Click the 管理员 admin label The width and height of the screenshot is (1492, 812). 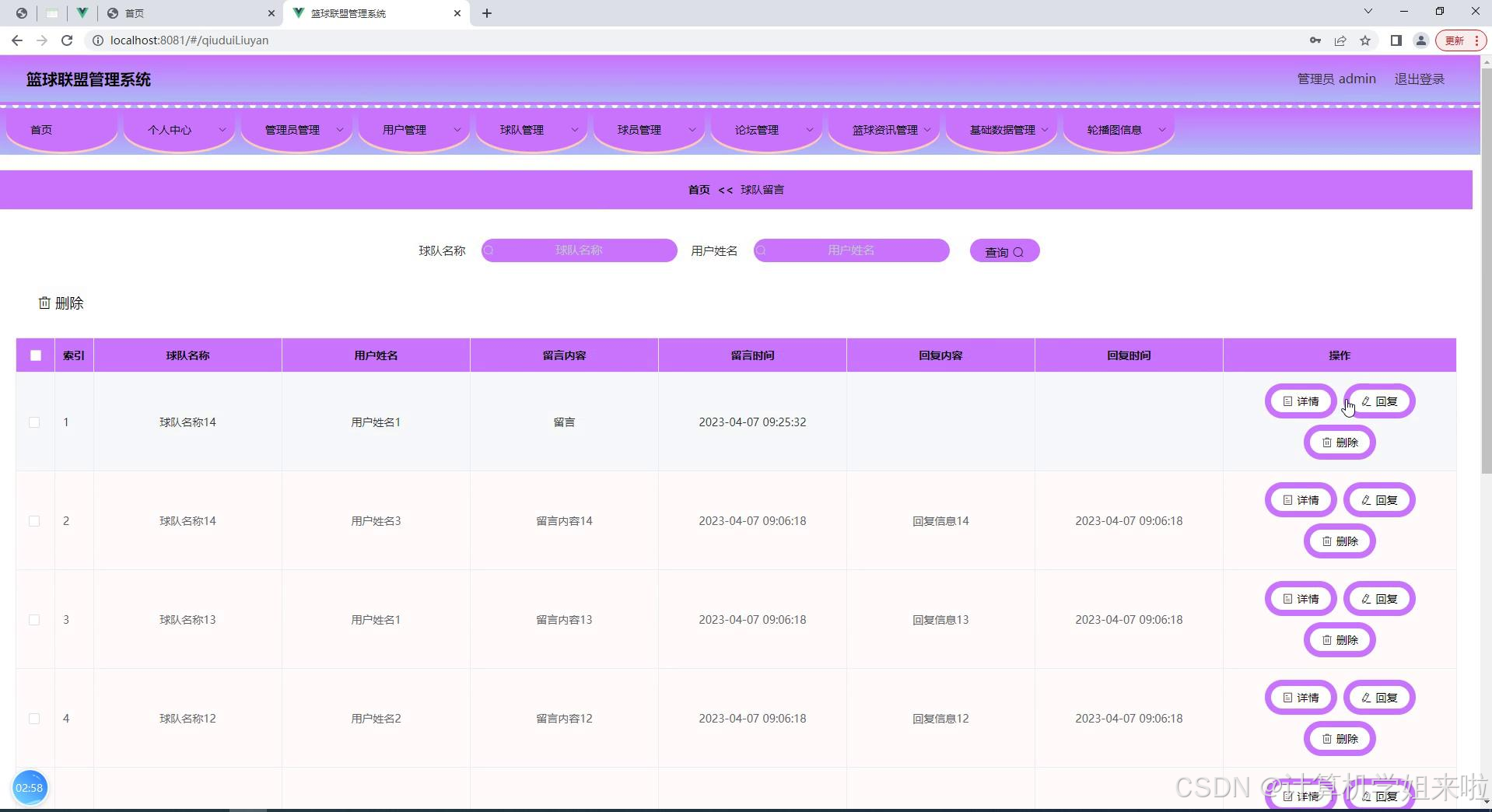[x=1336, y=79]
